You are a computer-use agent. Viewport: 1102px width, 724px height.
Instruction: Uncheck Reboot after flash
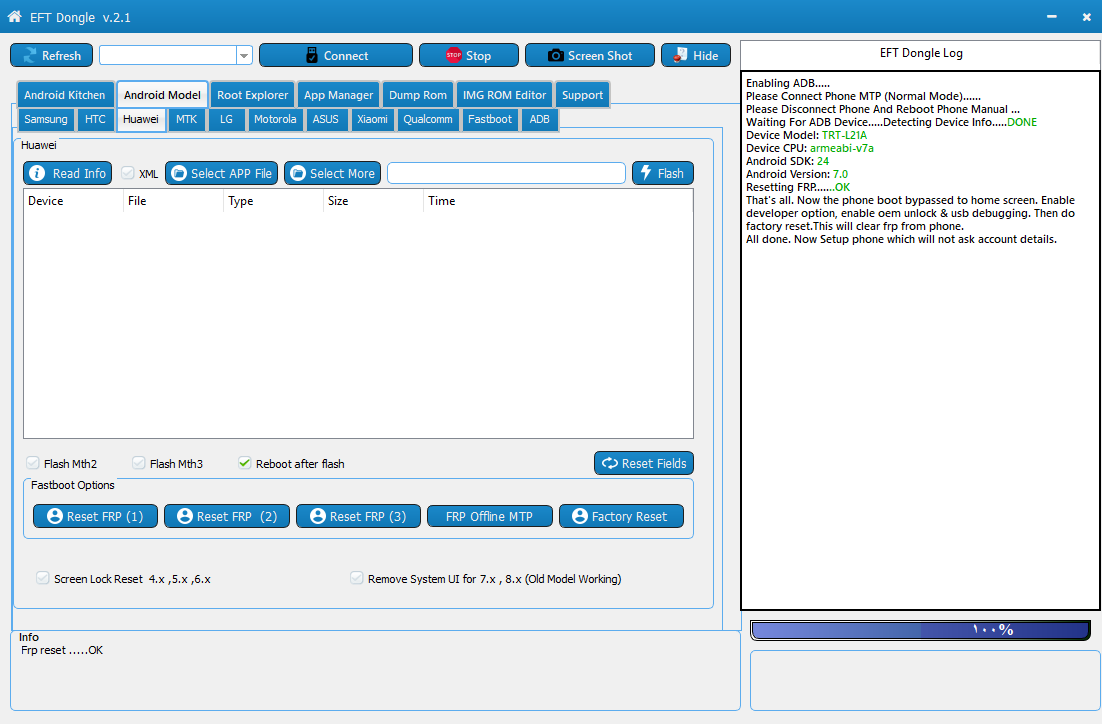[x=245, y=463]
